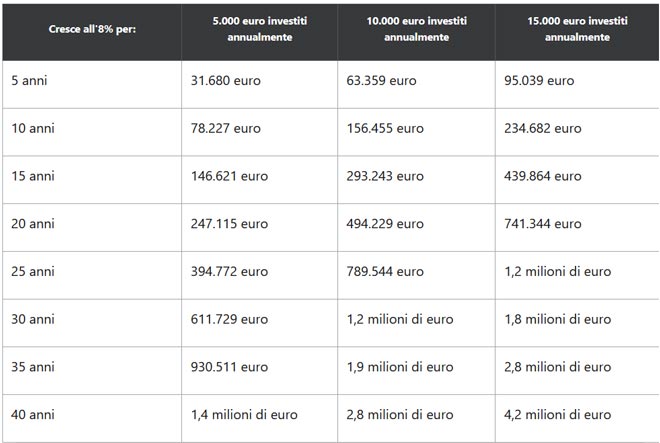The image size is (660, 443).
Task: Select the "35 anni" row label
Action: pos(32,367)
